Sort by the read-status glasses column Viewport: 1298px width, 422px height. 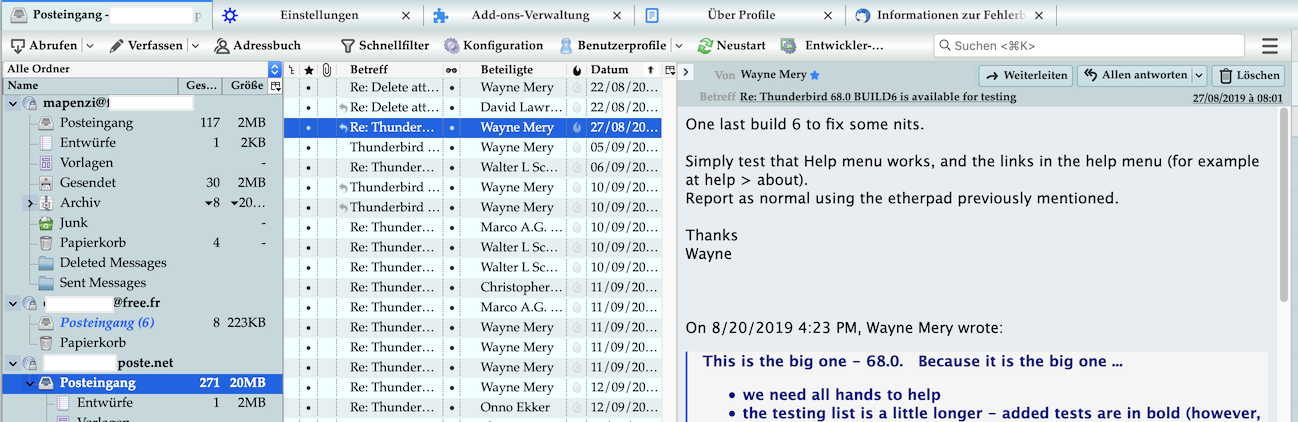coord(451,70)
